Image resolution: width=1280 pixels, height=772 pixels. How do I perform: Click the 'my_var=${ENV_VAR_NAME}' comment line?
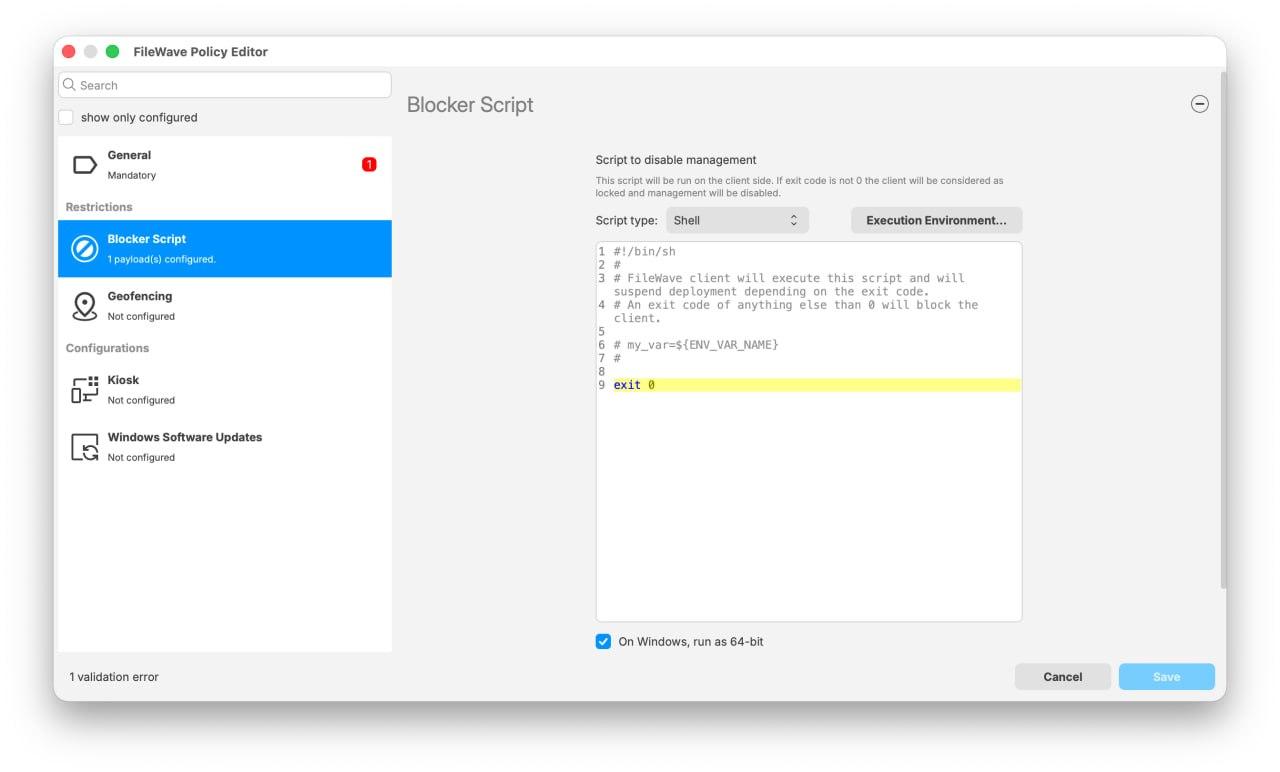696,345
